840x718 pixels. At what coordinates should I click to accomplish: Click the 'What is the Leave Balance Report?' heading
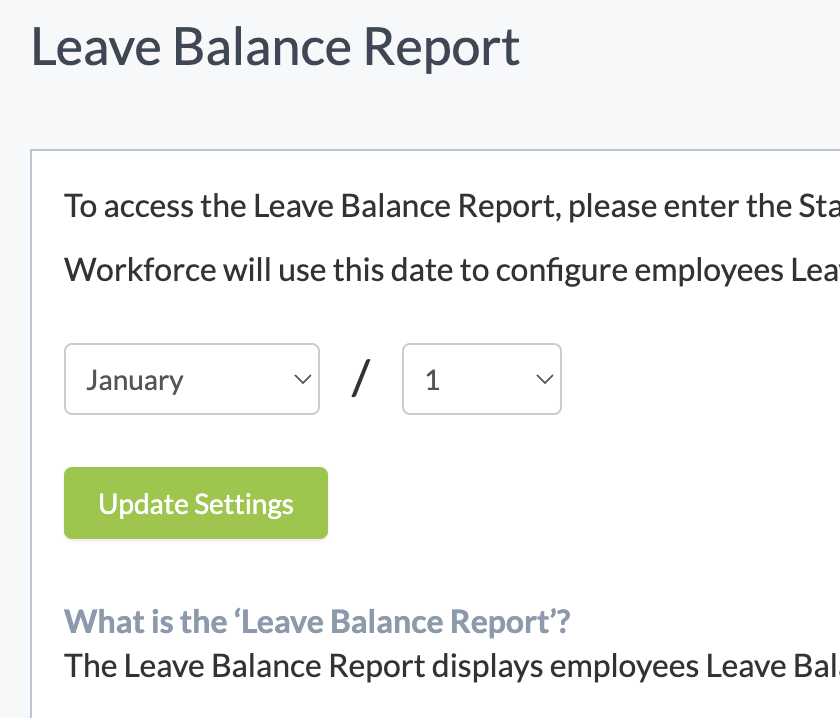pyautogui.click(x=317, y=622)
